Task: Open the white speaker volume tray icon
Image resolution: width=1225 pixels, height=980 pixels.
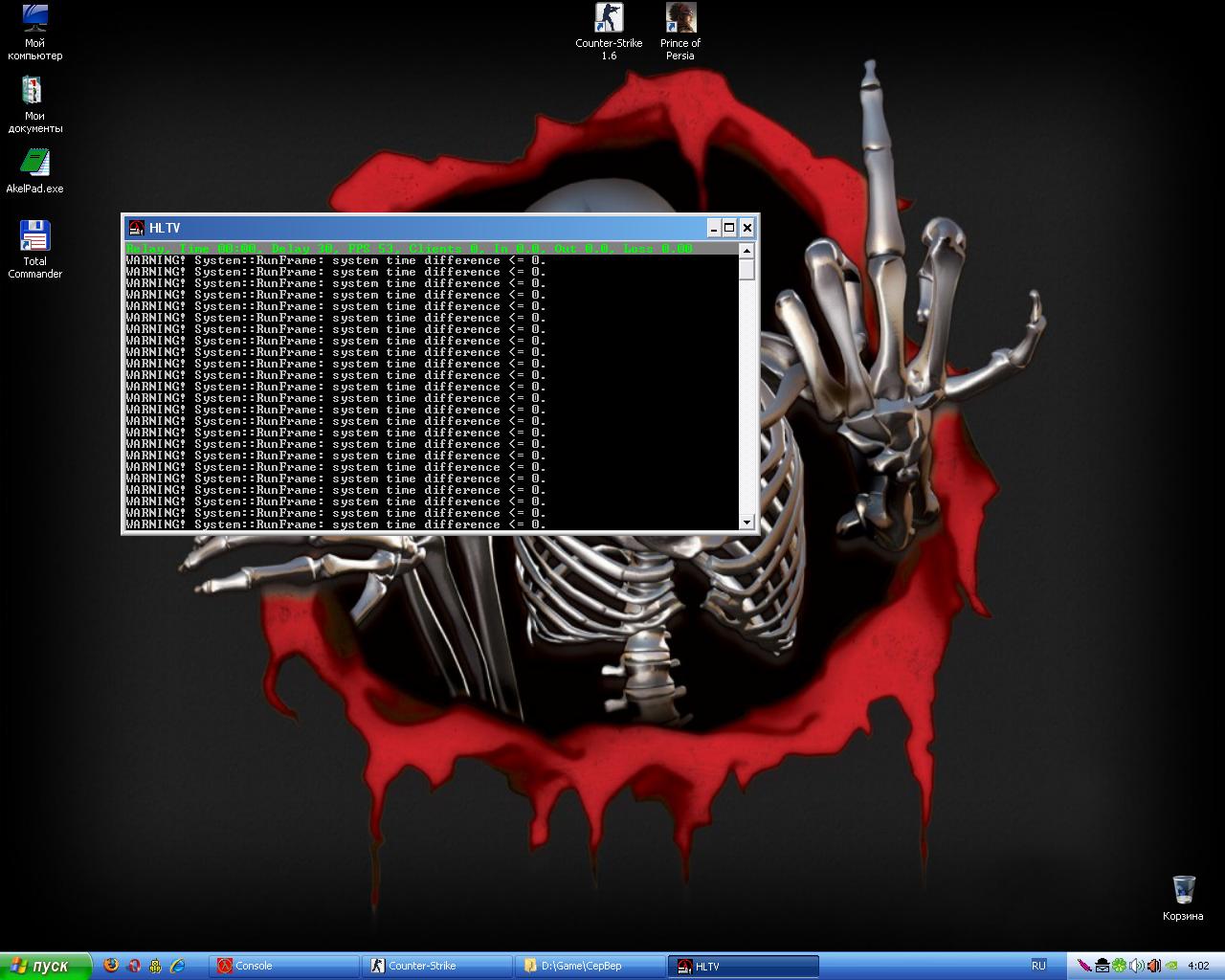Action: [x=1137, y=966]
